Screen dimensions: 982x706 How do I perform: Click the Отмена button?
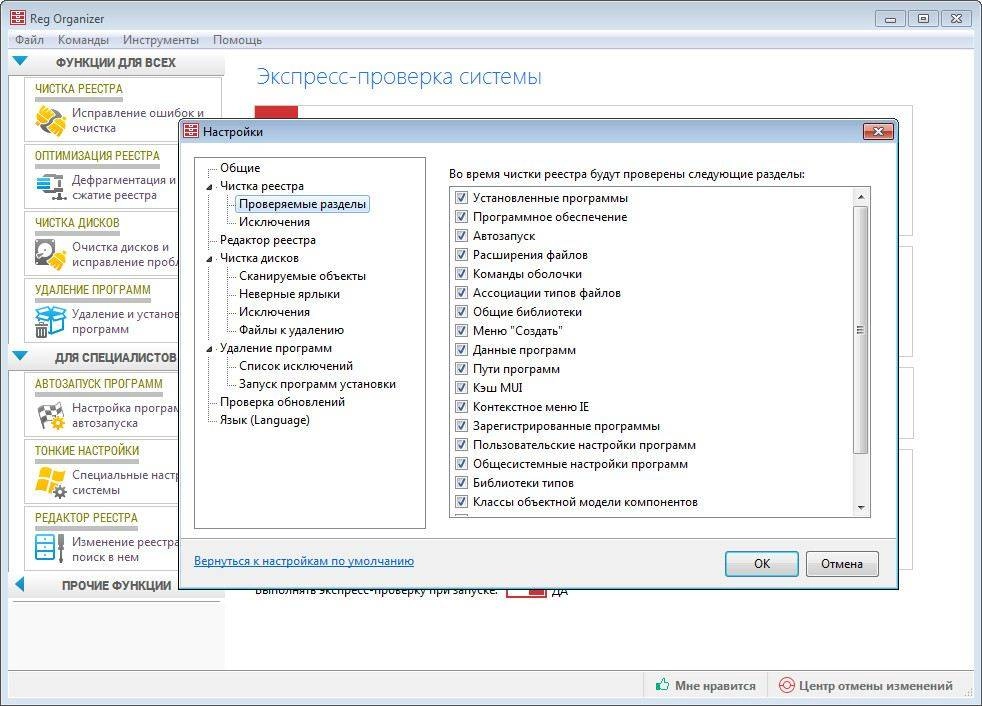(x=842, y=564)
